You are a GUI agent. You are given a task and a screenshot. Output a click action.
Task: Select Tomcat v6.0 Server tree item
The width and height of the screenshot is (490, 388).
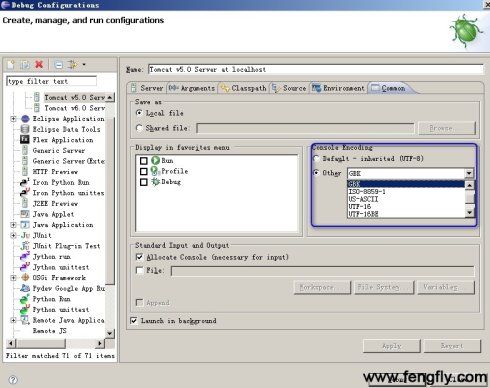tap(75, 108)
